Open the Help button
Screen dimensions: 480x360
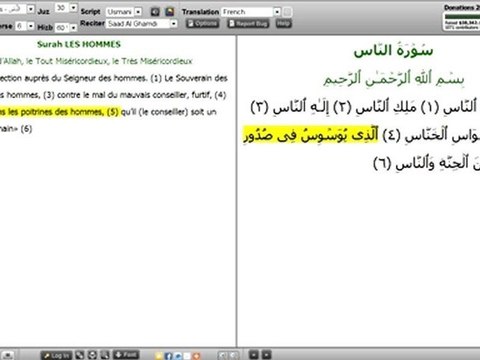click(x=283, y=24)
